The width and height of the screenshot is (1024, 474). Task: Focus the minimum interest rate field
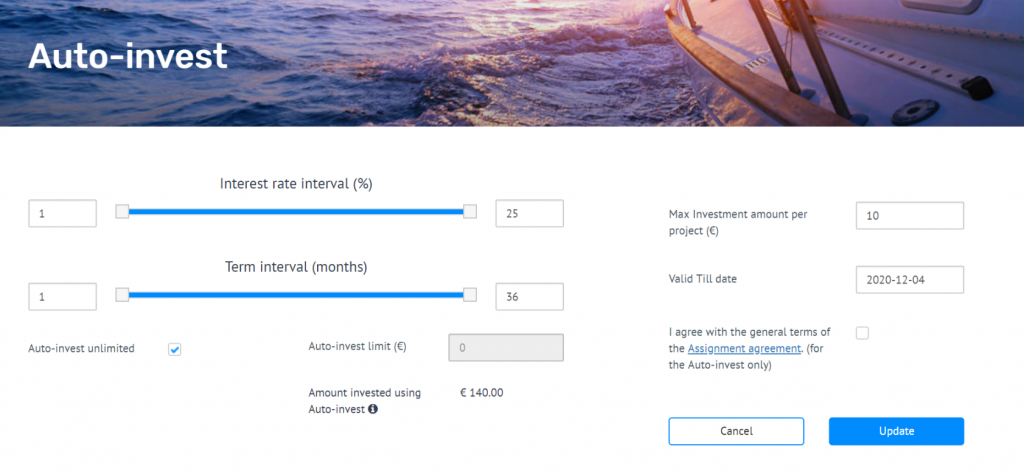click(62, 213)
